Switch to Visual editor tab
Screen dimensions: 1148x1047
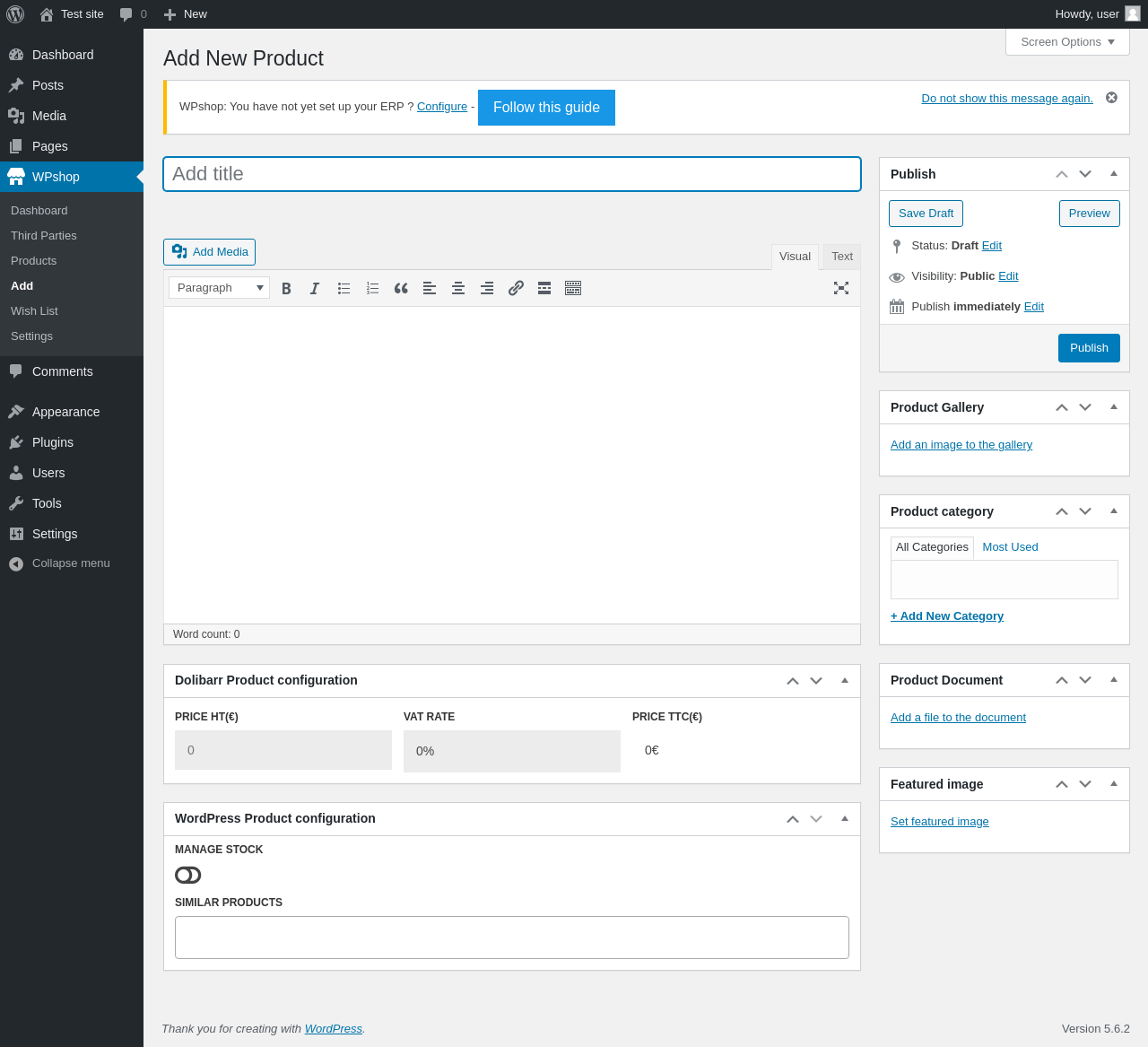click(x=795, y=257)
